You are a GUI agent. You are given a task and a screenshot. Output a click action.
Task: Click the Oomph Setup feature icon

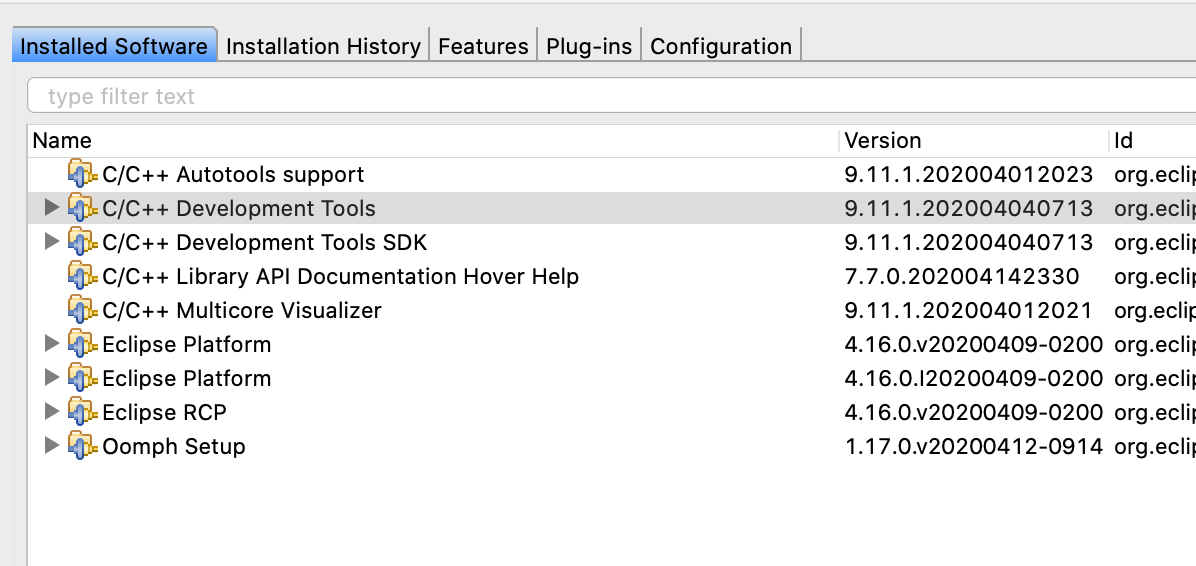pos(82,446)
